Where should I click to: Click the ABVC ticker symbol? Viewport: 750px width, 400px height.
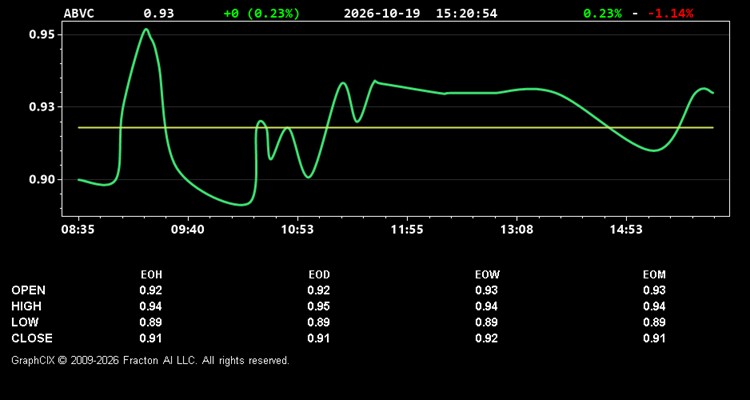pos(79,13)
